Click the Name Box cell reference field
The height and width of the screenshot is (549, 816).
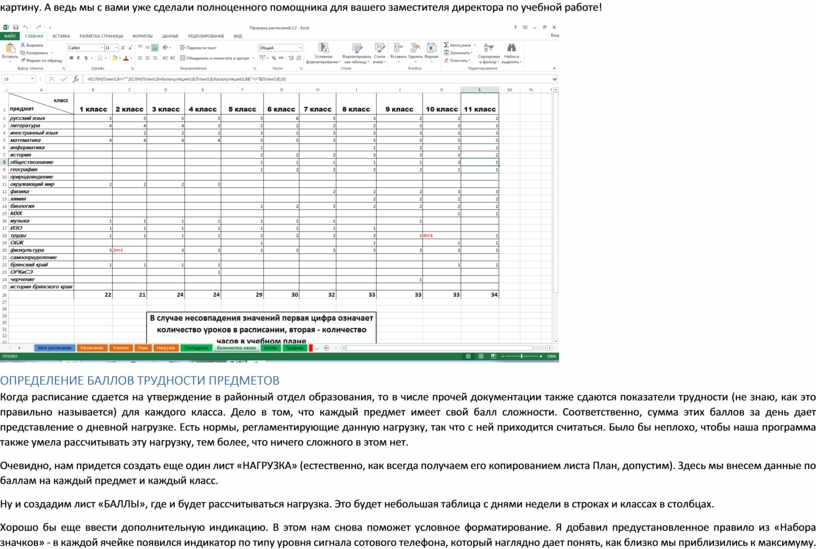tap(30, 77)
